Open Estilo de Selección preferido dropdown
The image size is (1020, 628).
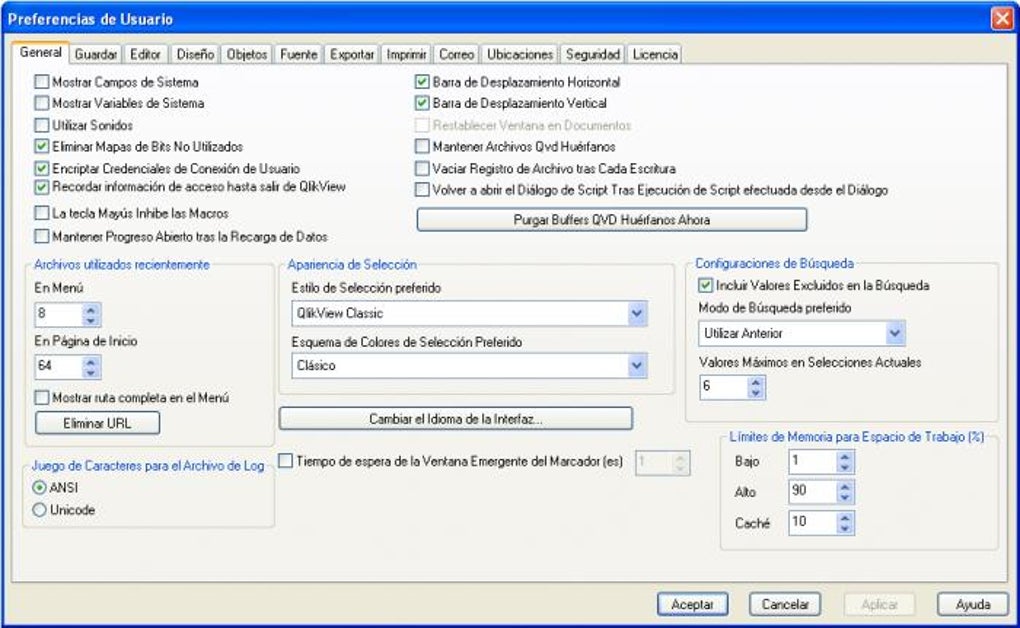(x=638, y=315)
